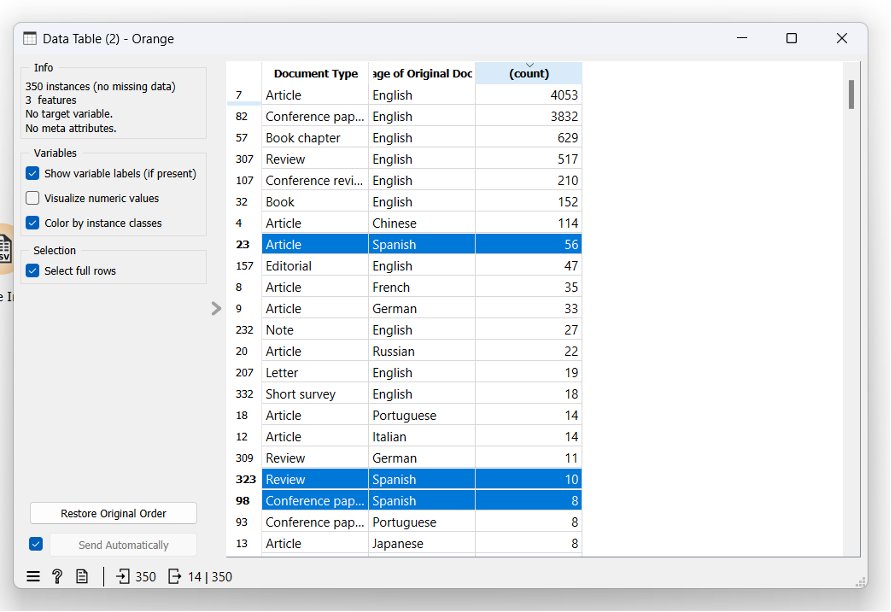
Task: Toggle Color by instance classes
Action: coord(33,223)
